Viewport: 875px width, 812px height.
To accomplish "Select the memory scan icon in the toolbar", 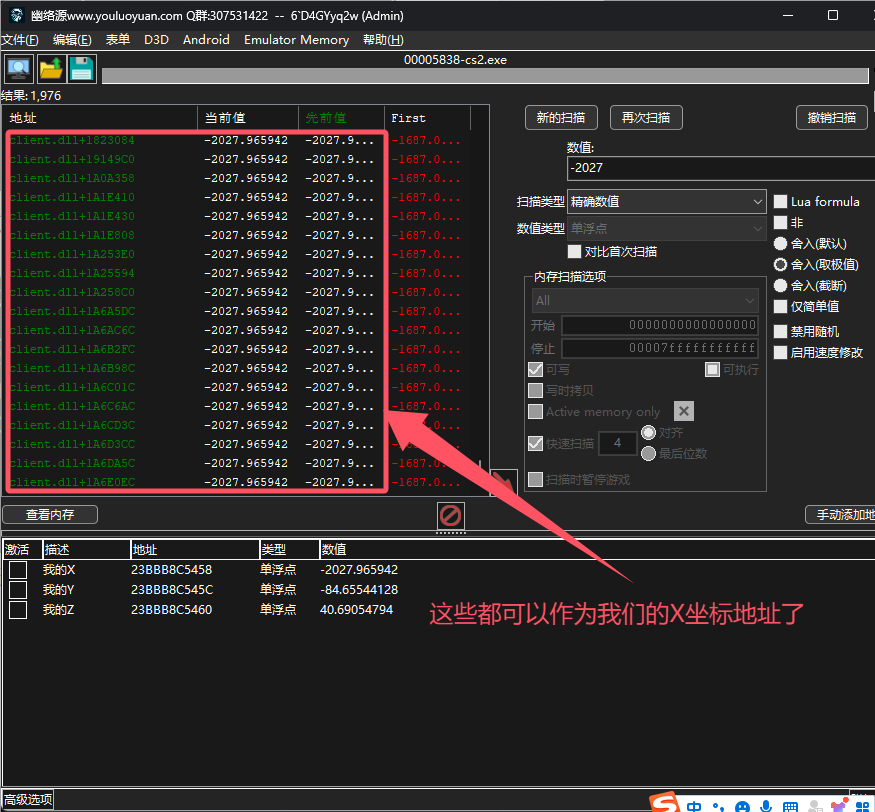I will click(x=18, y=68).
